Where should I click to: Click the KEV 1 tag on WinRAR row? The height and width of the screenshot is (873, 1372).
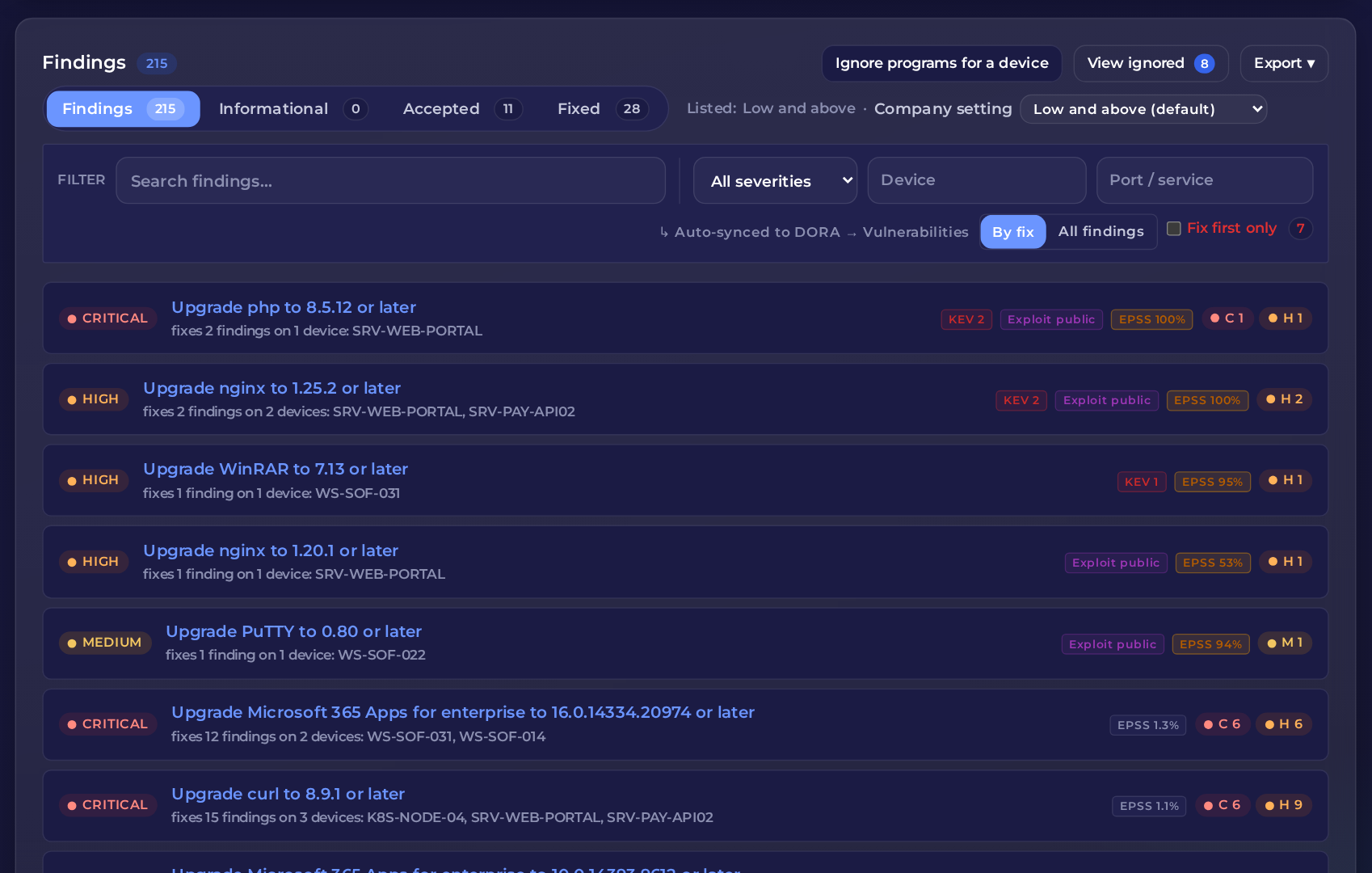(x=1142, y=482)
